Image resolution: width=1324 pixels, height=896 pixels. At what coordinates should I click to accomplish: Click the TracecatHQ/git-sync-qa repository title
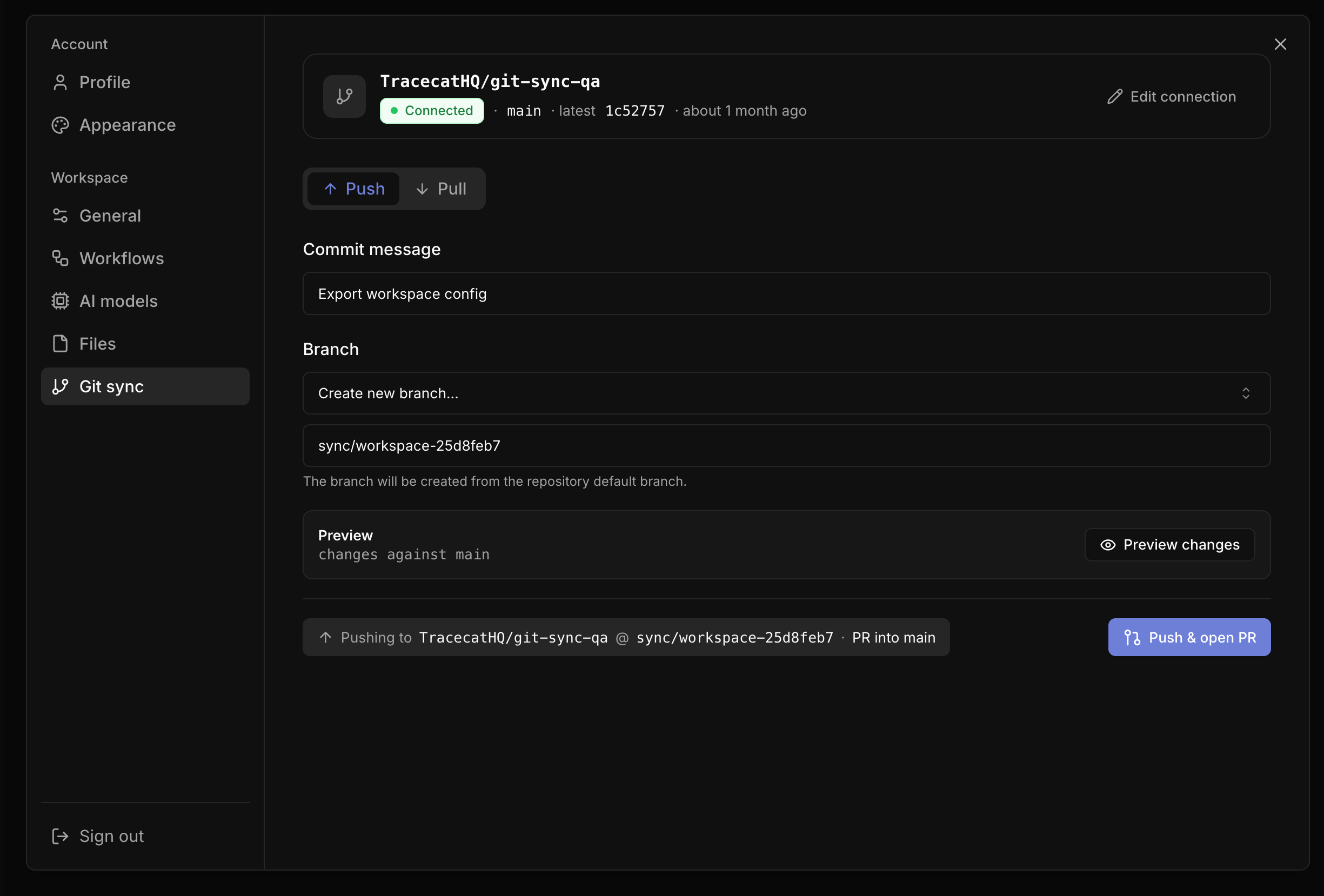[490, 82]
